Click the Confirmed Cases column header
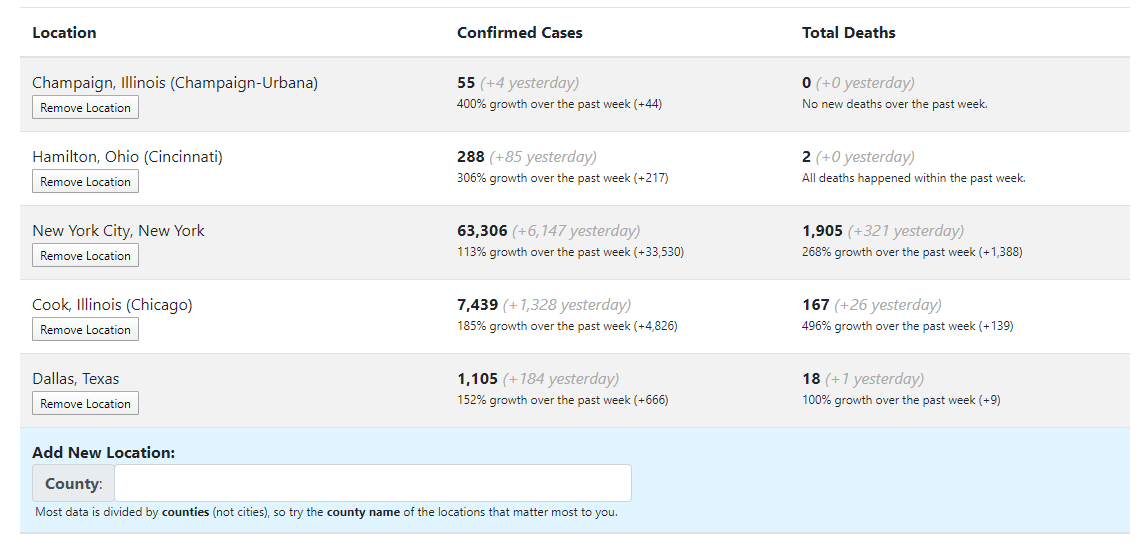 coord(519,33)
